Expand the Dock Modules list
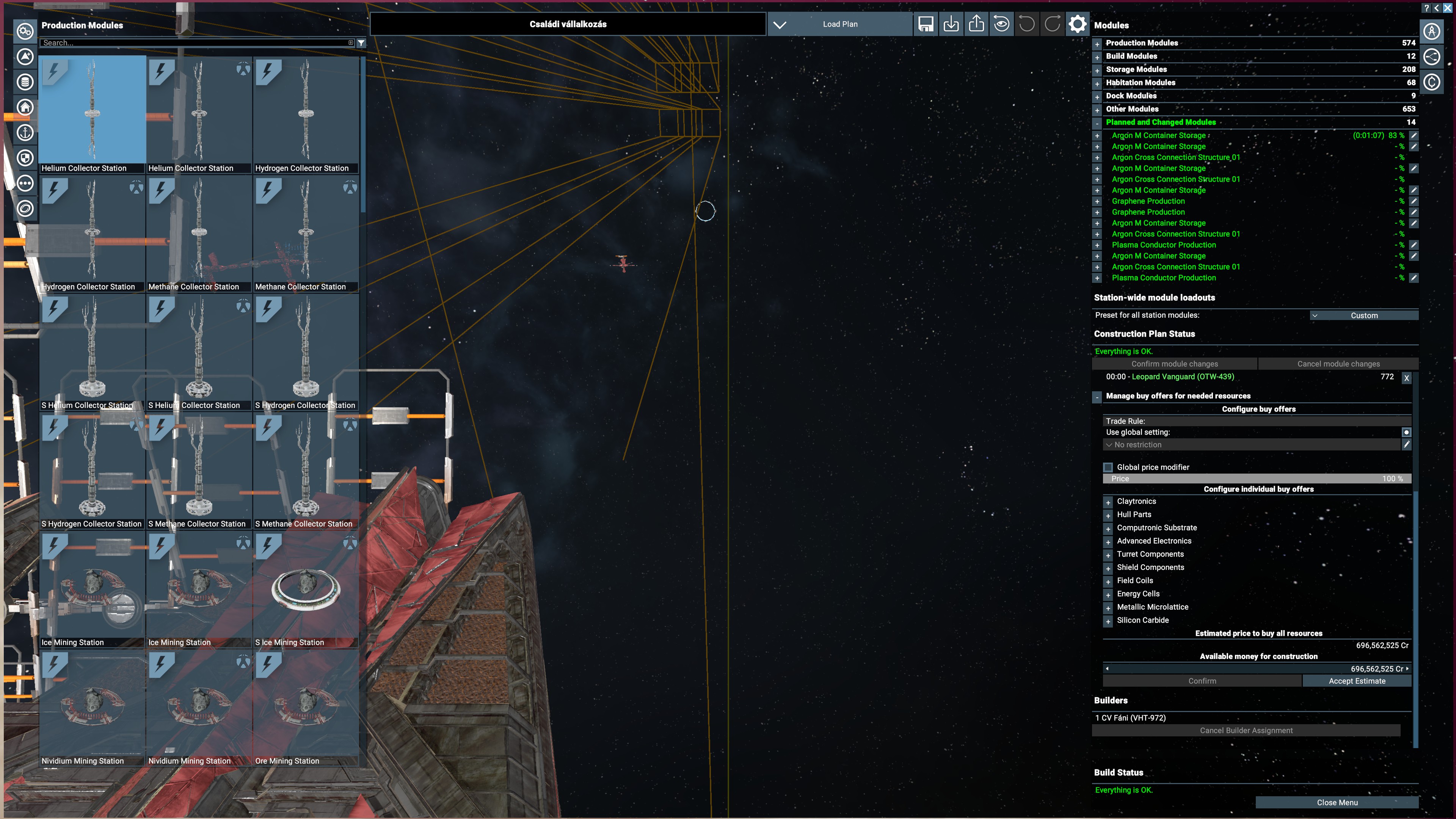1456x819 pixels. coord(1097,97)
